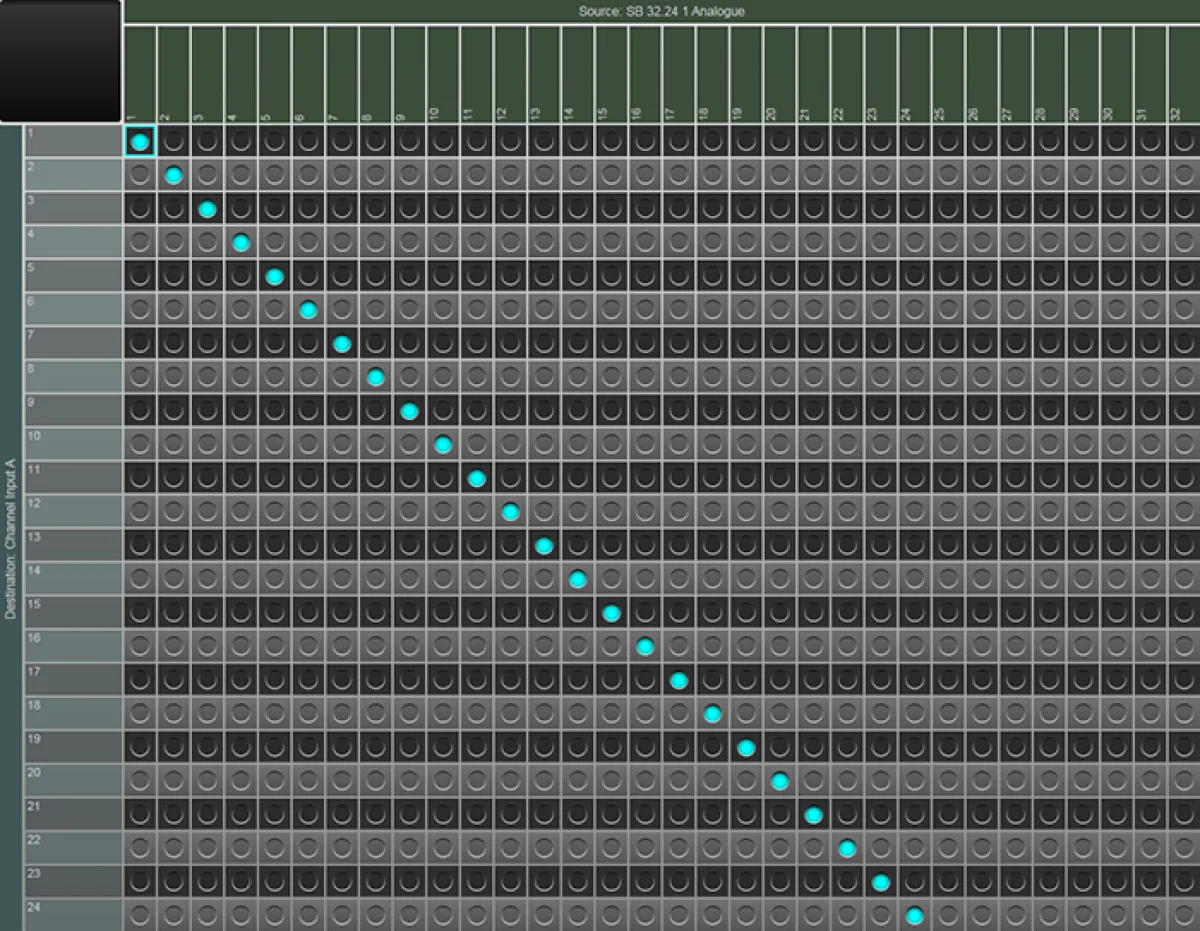Unpatch source 2 from channel input 2
The width and height of the screenshot is (1200, 931).
[174, 176]
